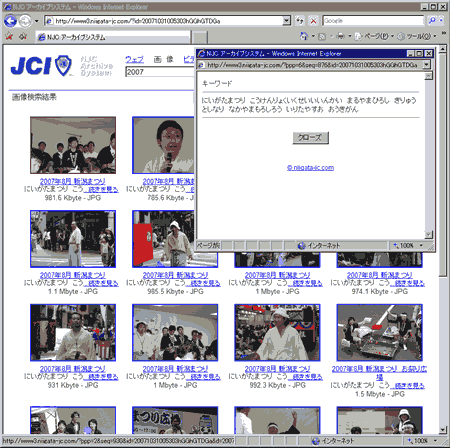The width and height of the screenshot is (450, 448).
Task: Click the popup scrollbar up arrow
Action: [429, 76]
